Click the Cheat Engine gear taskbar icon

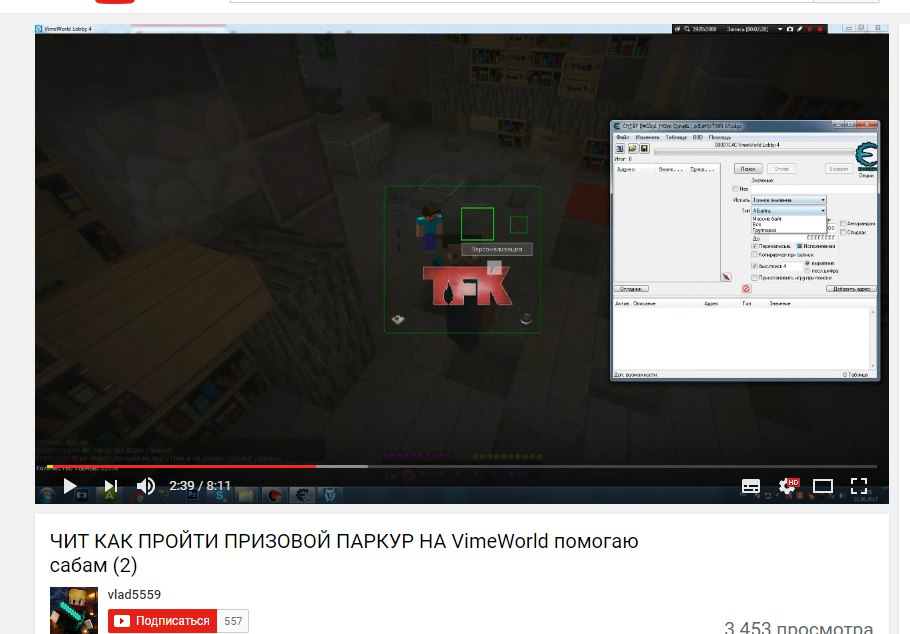[302, 495]
